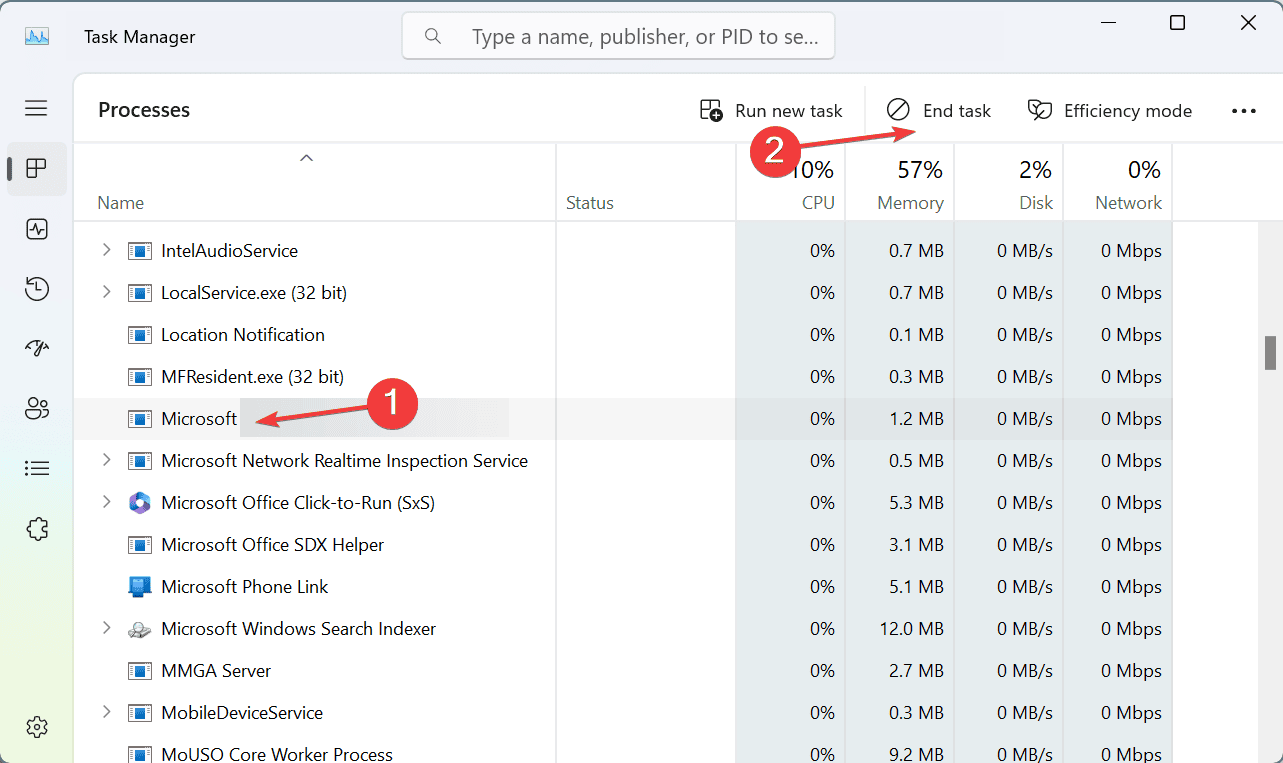
Task: Open the Services page icon
Action: [37, 528]
